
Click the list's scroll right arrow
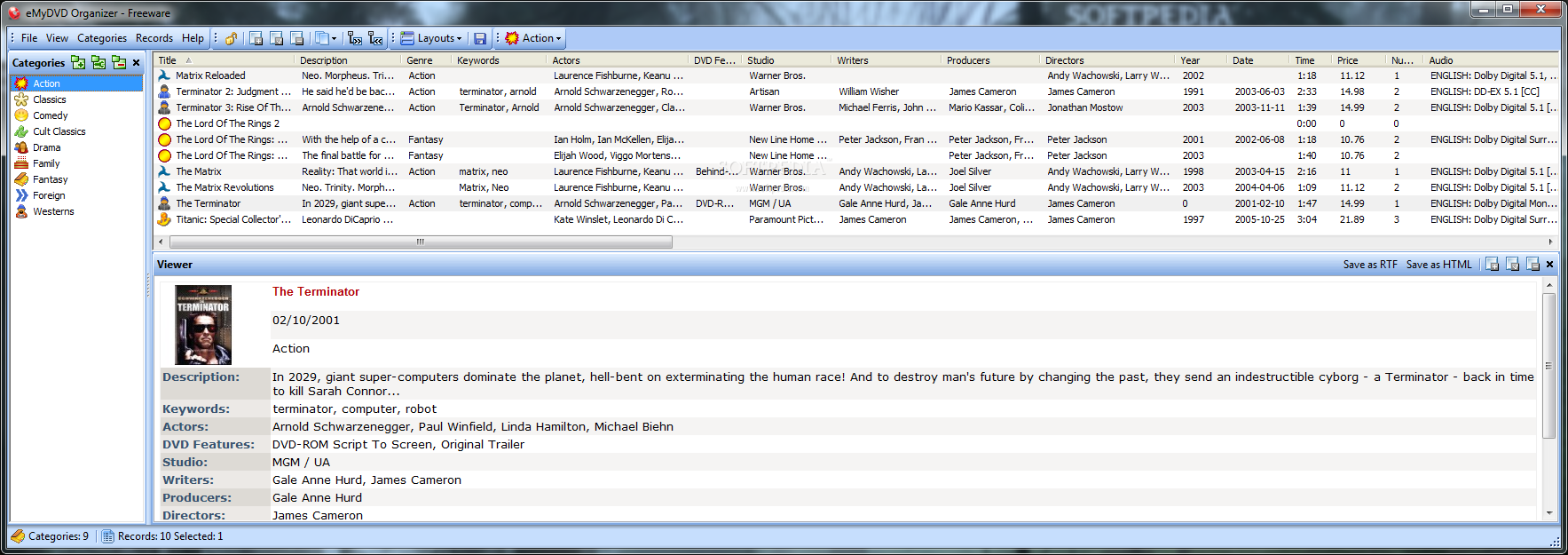1550,242
